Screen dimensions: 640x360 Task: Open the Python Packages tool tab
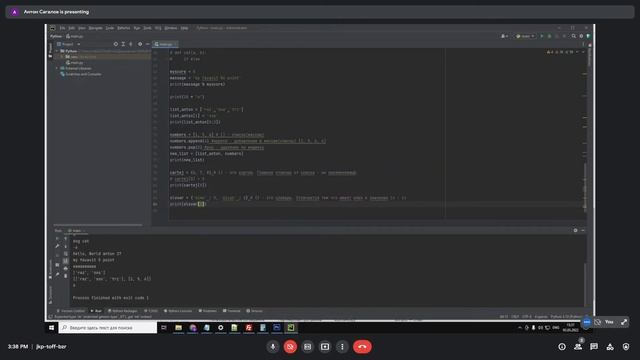tap(122, 311)
